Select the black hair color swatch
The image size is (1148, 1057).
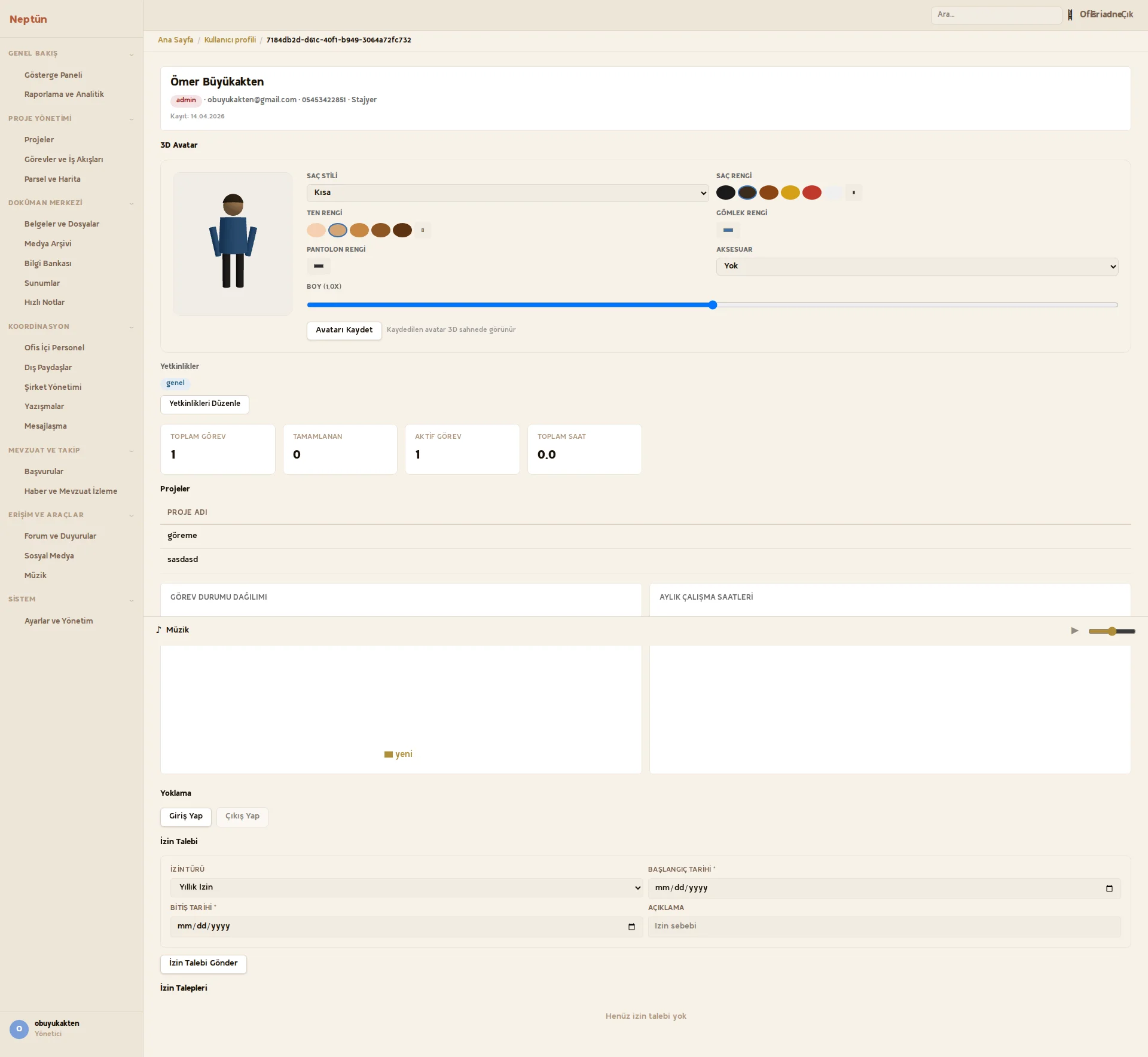coord(726,193)
